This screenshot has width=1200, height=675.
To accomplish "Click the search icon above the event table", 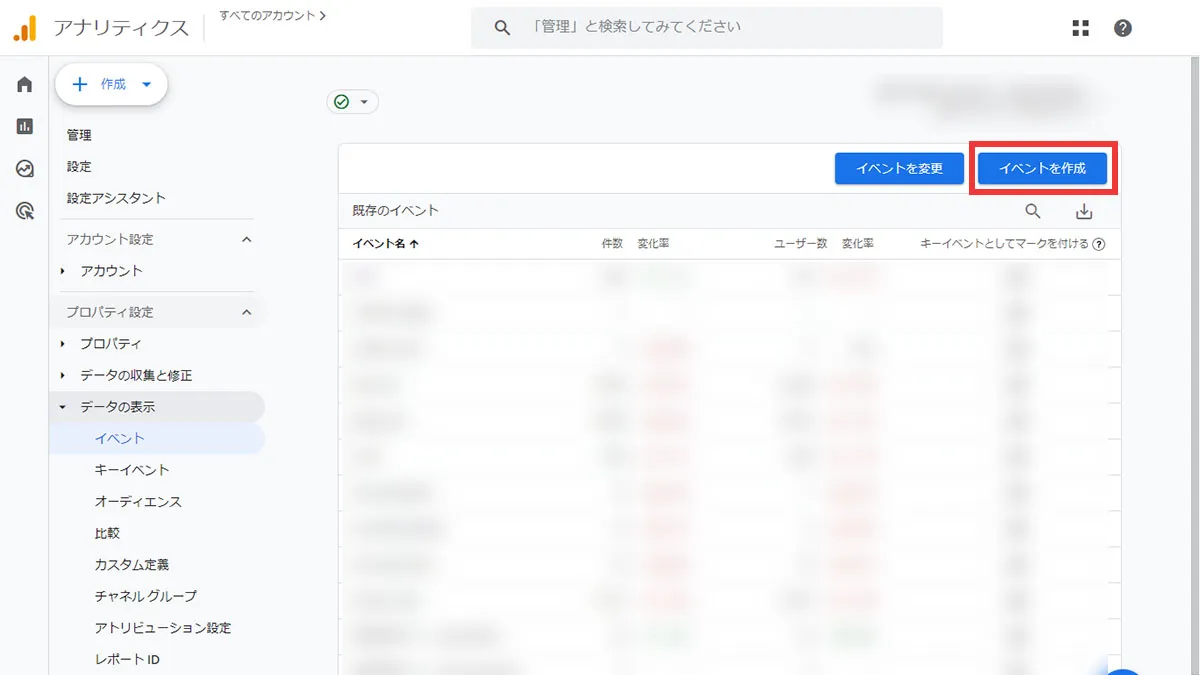I will click(1033, 211).
